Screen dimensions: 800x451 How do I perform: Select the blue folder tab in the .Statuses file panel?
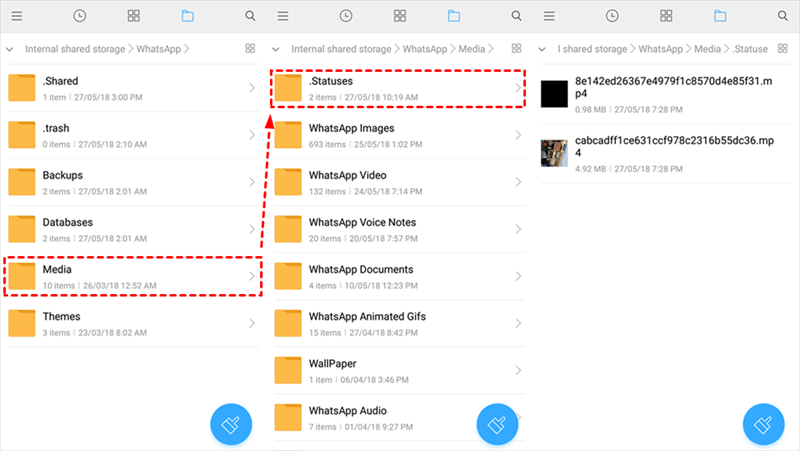(720, 16)
